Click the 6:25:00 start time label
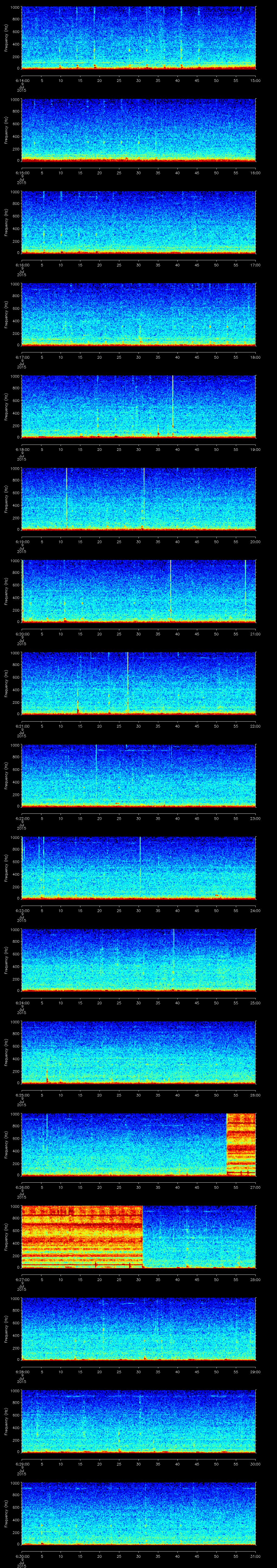The width and height of the screenshot is (277, 1568). 22,1095
